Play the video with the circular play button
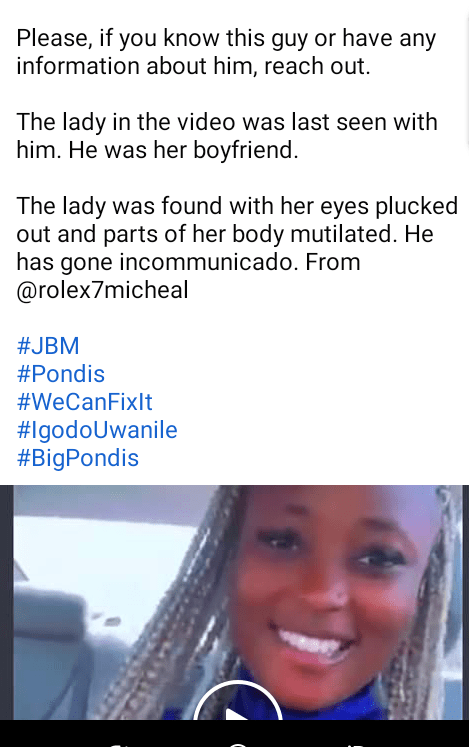 click(x=238, y=705)
